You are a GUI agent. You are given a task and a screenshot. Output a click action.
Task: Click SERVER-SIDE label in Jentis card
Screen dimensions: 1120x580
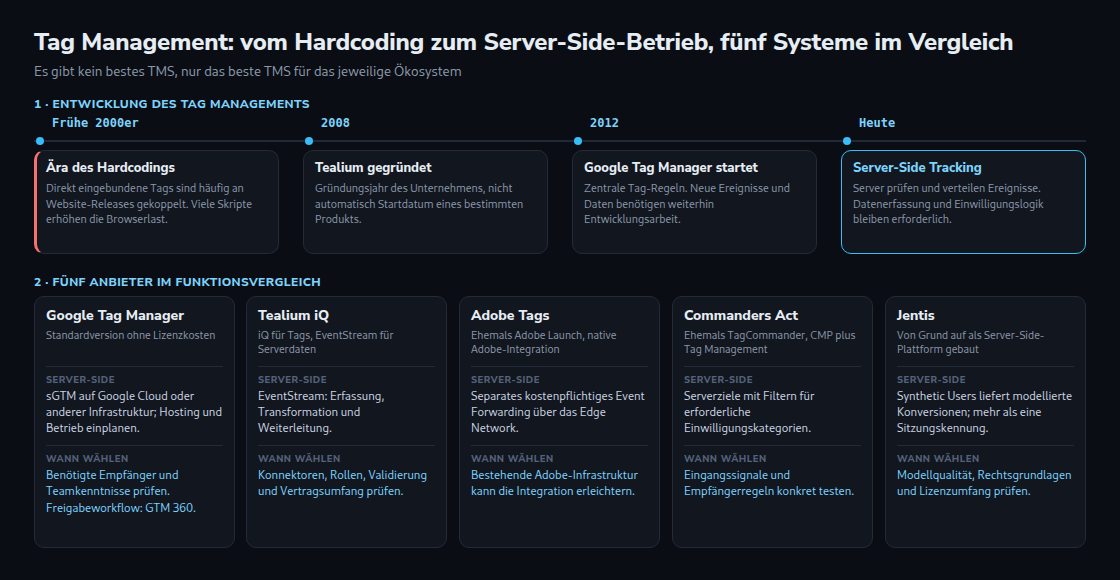[931, 380]
